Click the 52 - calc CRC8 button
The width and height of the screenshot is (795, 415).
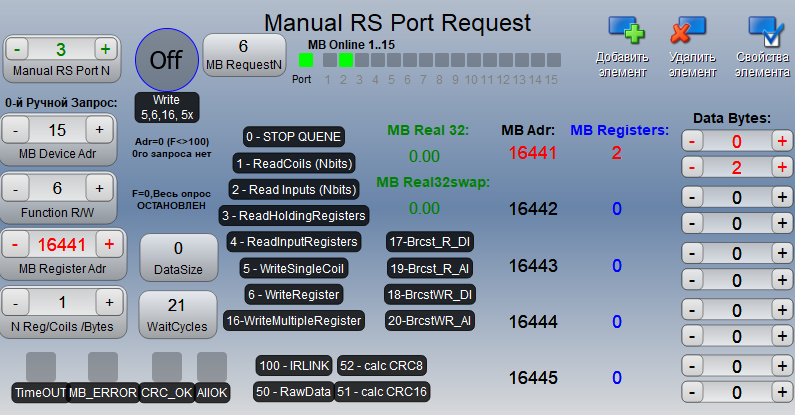[x=382, y=366]
